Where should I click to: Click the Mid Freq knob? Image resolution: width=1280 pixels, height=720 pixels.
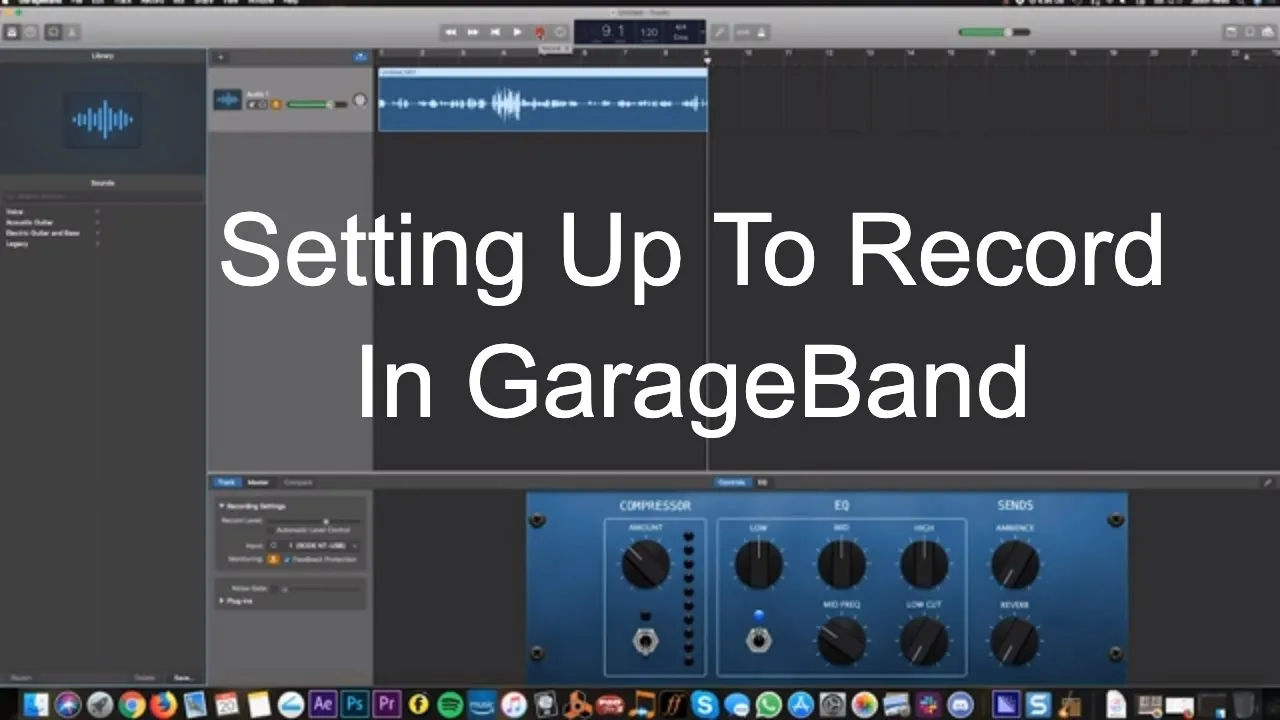pyautogui.click(x=842, y=641)
